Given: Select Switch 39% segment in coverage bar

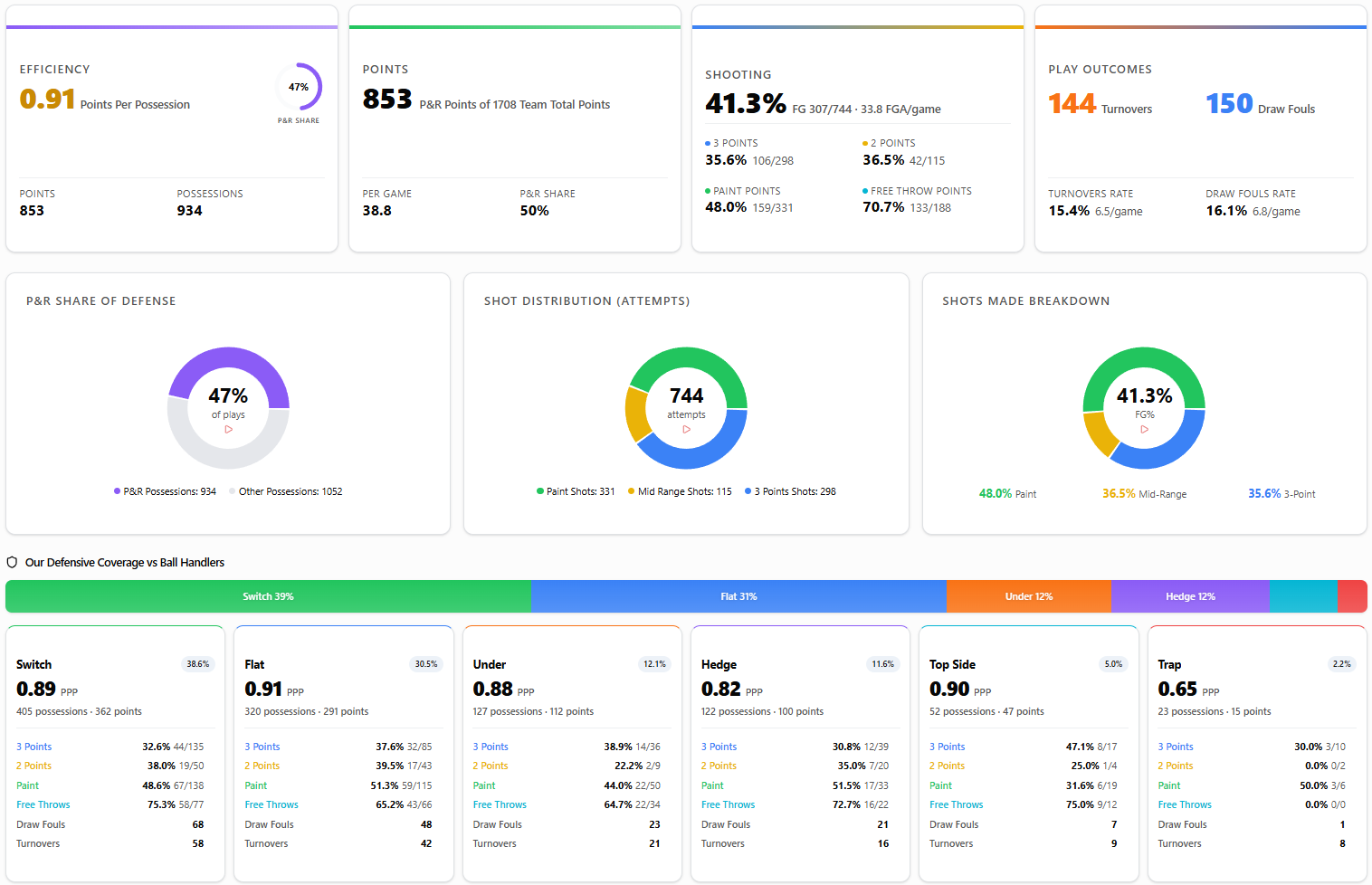Looking at the screenshot, I should [268, 596].
